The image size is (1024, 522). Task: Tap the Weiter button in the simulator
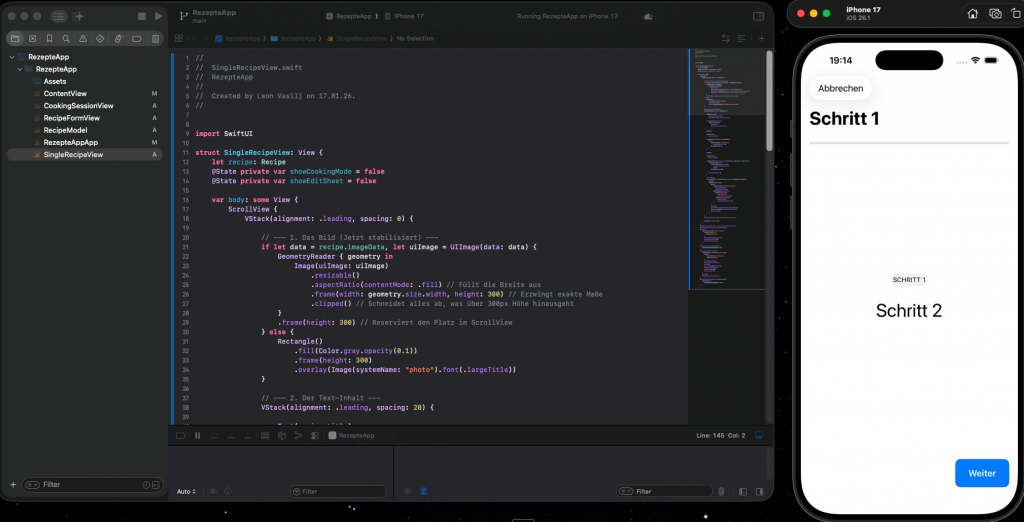pyautogui.click(x=981, y=473)
